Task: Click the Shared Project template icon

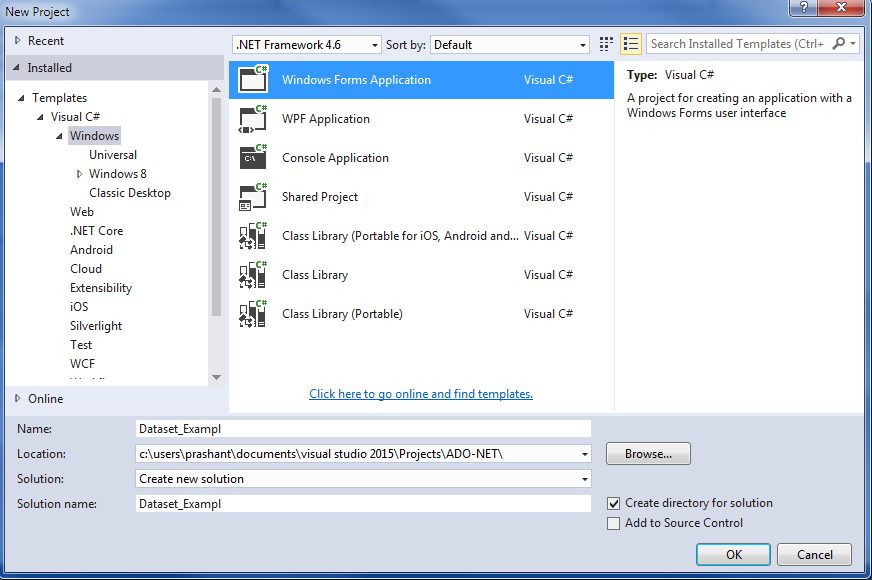Action: [x=254, y=197]
